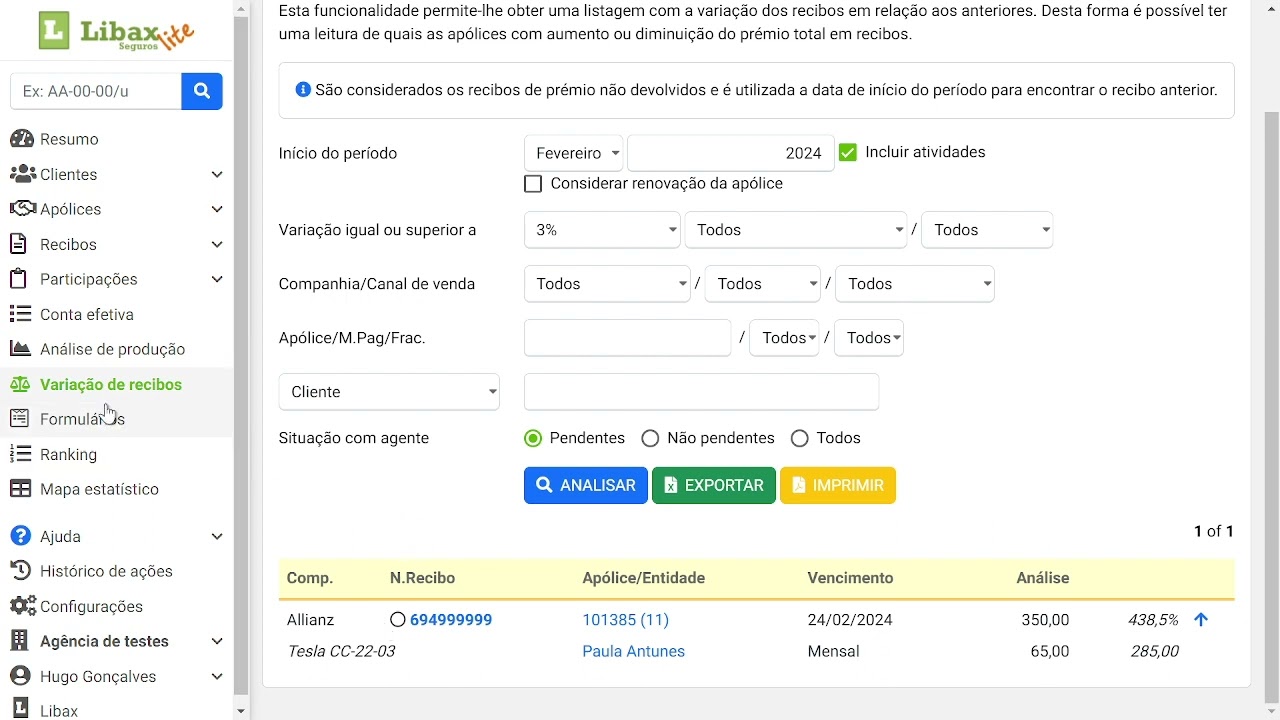Open the wide Todos dropdown beside 3%
Viewport: 1280px width, 720px height.
pos(795,230)
